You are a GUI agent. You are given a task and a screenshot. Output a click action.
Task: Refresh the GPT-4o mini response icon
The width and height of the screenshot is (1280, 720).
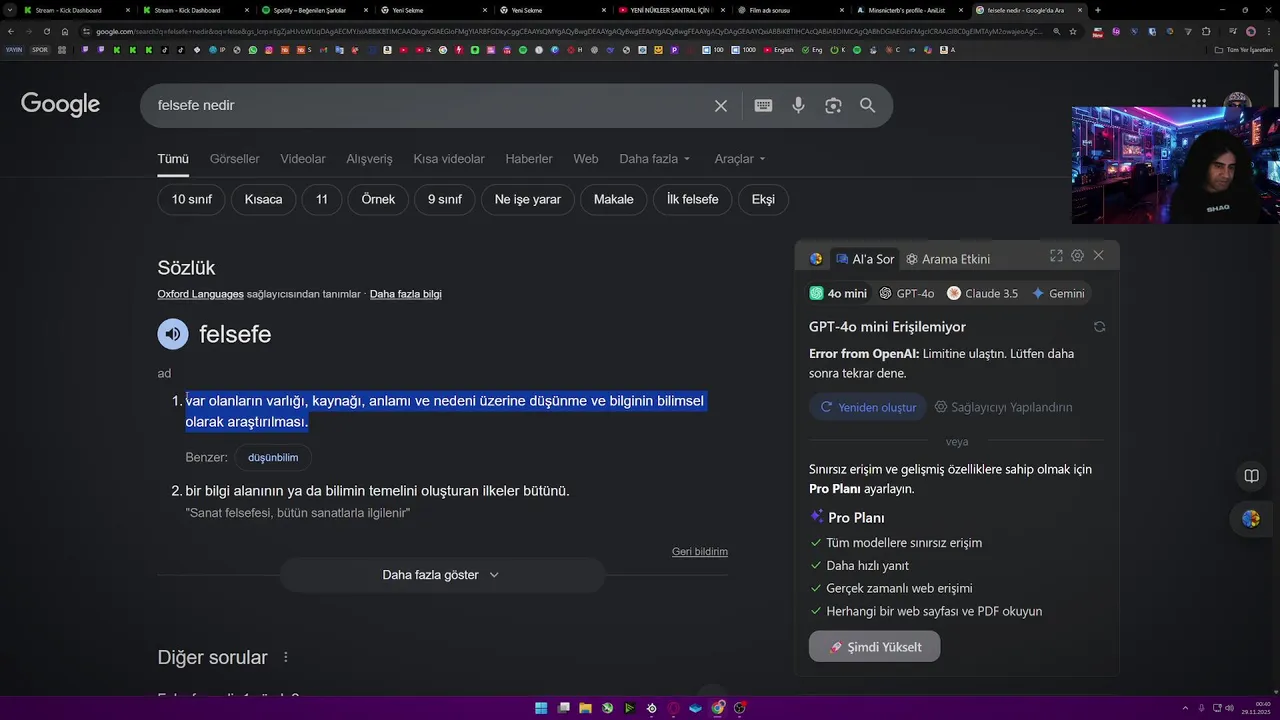(x=1099, y=327)
